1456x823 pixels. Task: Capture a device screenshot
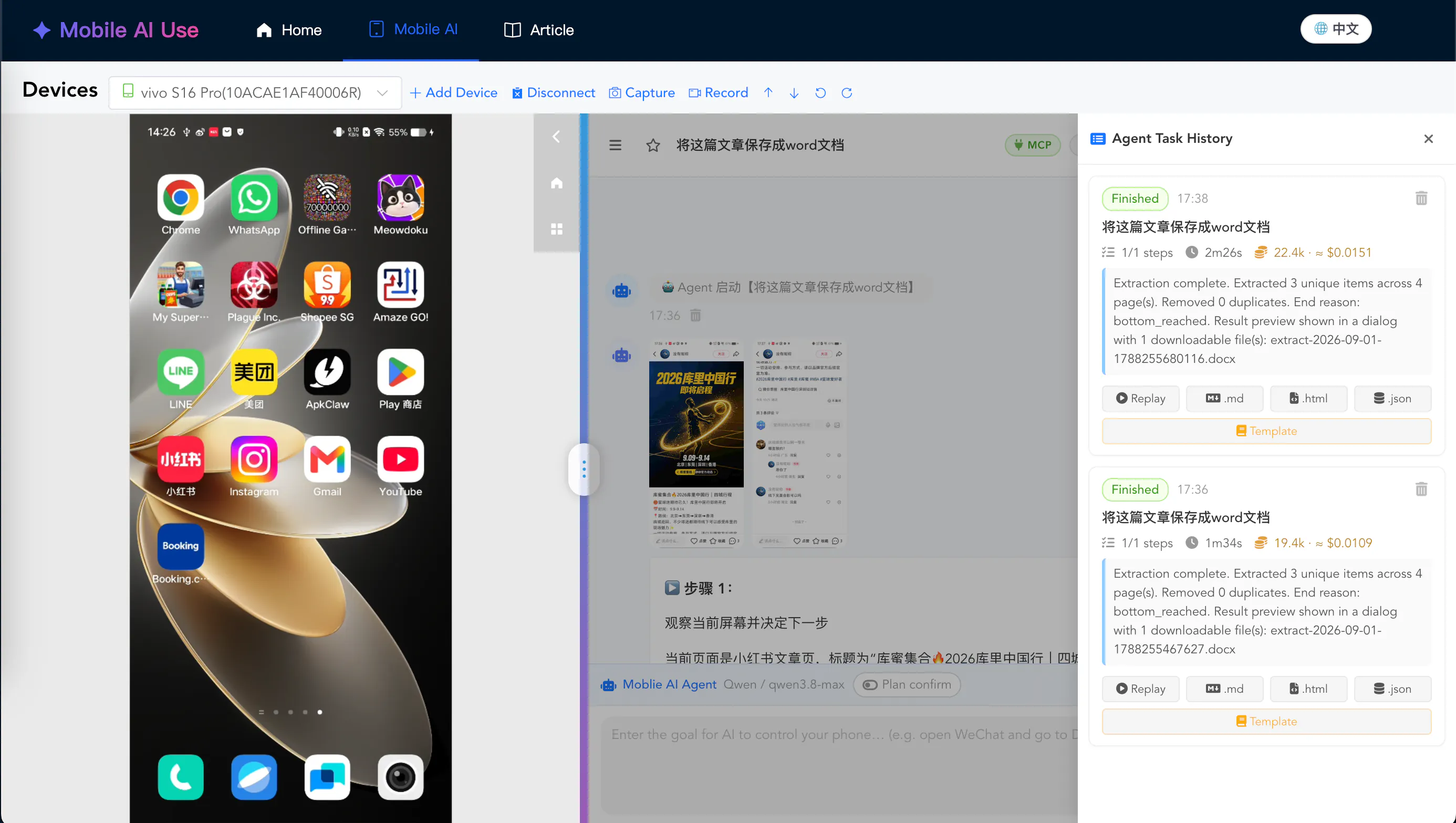coord(641,93)
